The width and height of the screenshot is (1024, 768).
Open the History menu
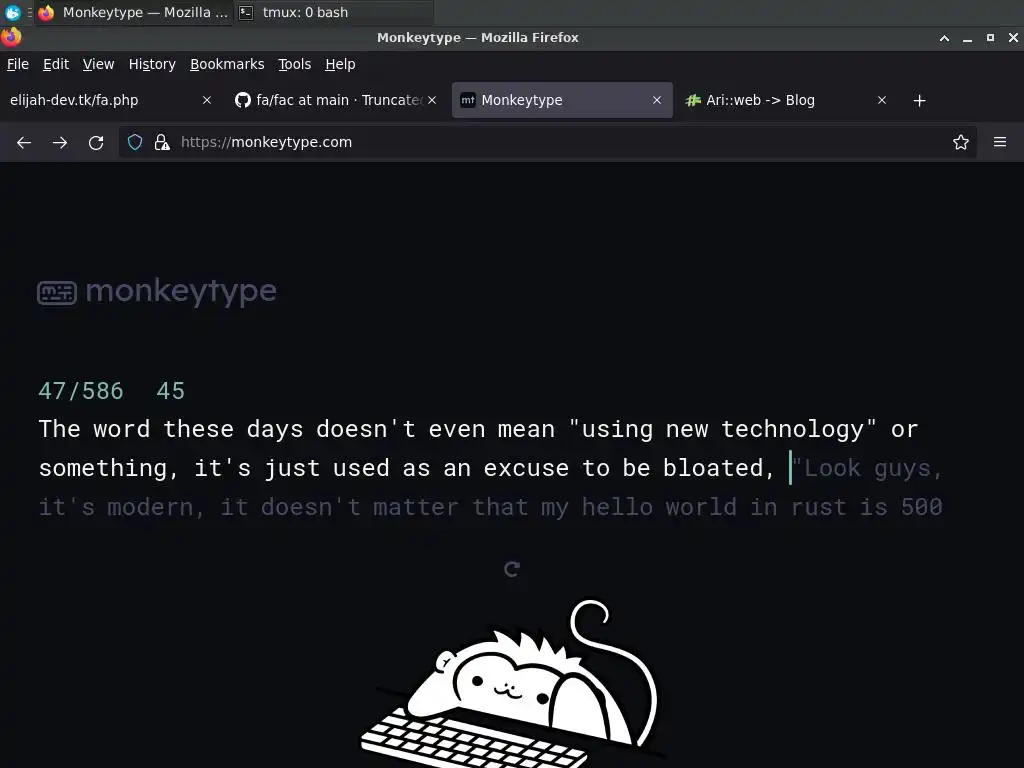[152, 64]
